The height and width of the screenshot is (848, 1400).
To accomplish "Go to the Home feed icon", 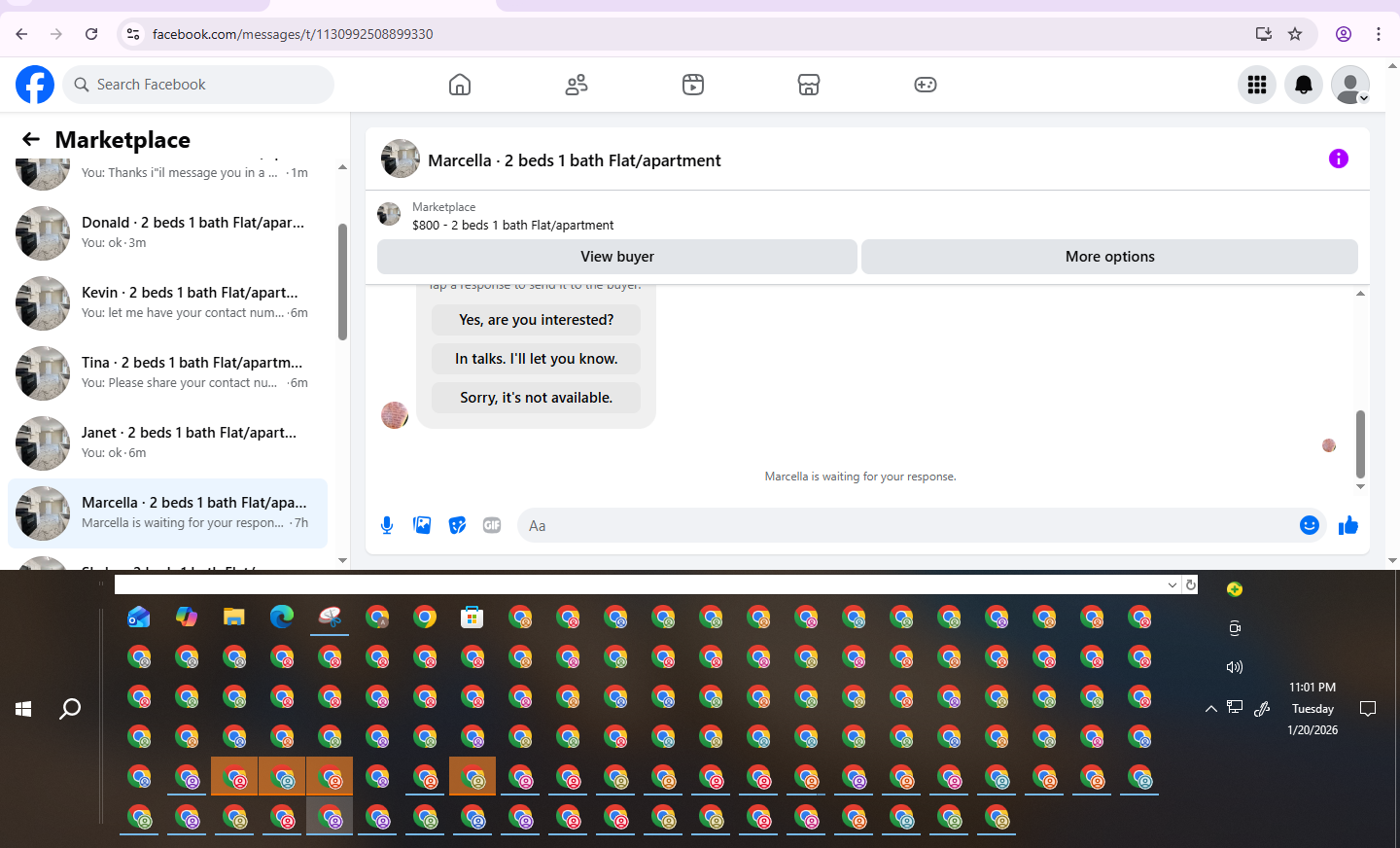I will pos(460,85).
